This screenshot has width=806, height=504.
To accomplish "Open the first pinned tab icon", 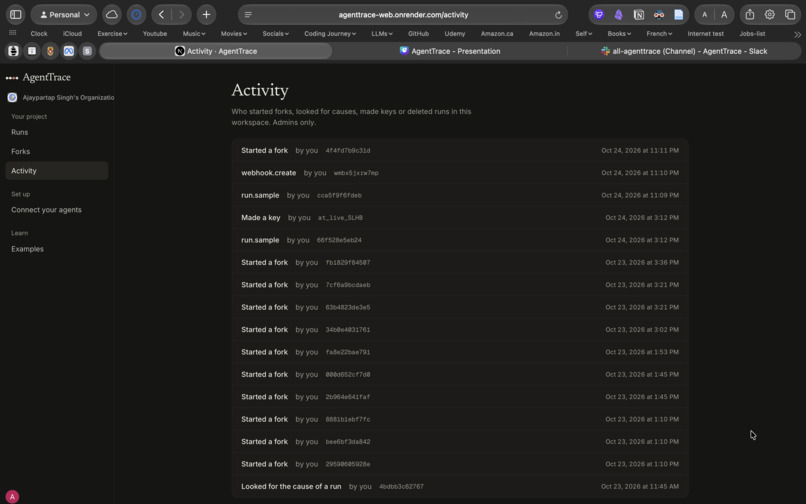I will point(13,51).
